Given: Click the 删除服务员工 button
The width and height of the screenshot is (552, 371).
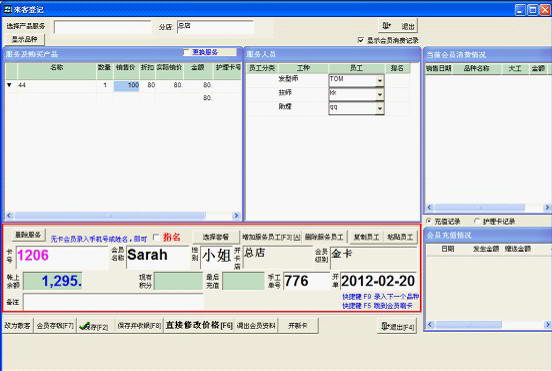Looking at the screenshot, I should pyautogui.click(x=325, y=237).
